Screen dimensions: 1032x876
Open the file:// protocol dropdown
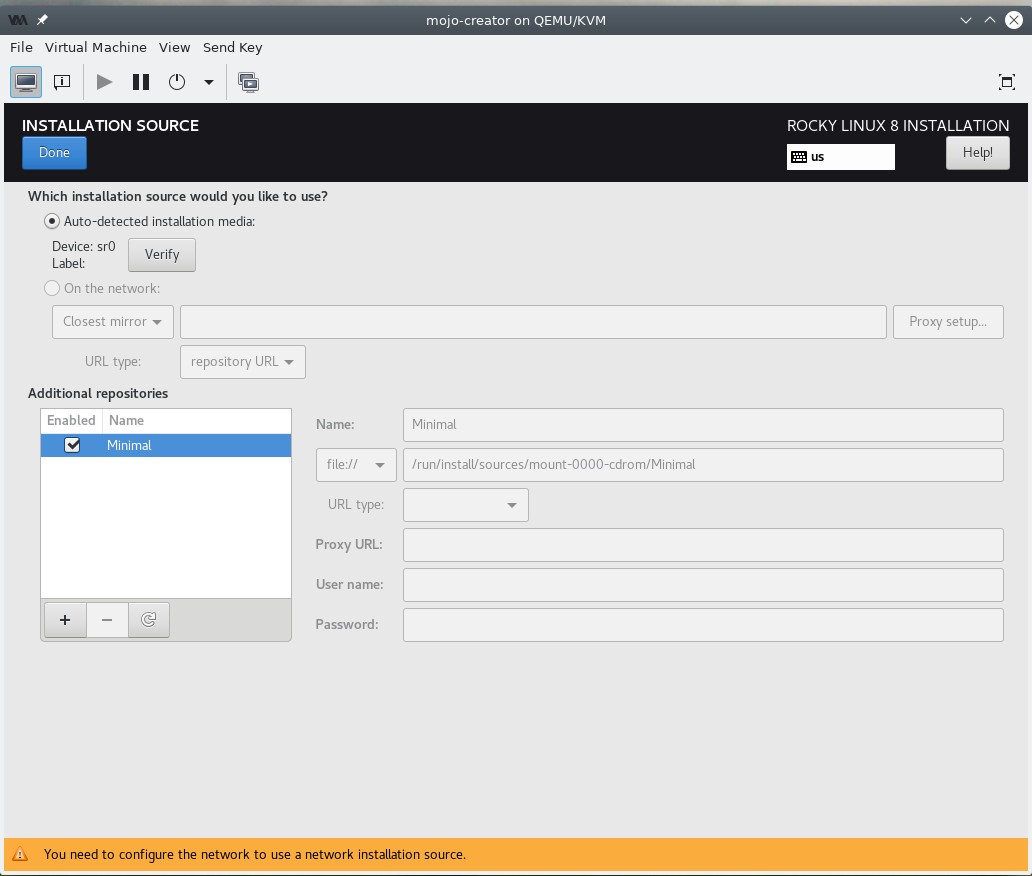[356, 464]
